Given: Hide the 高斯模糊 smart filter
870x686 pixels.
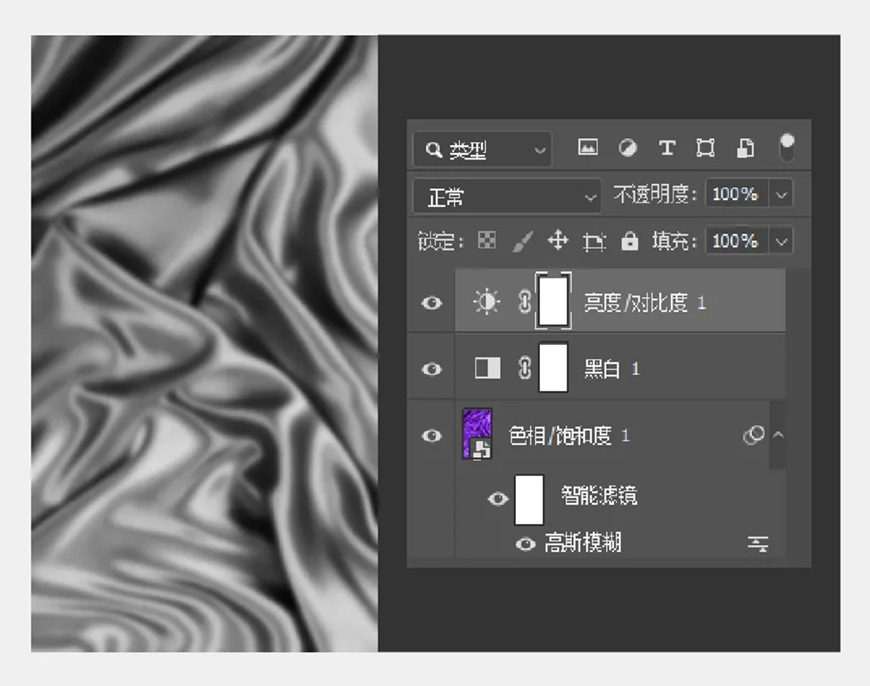Looking at the screenshot, I should [524, 542].
